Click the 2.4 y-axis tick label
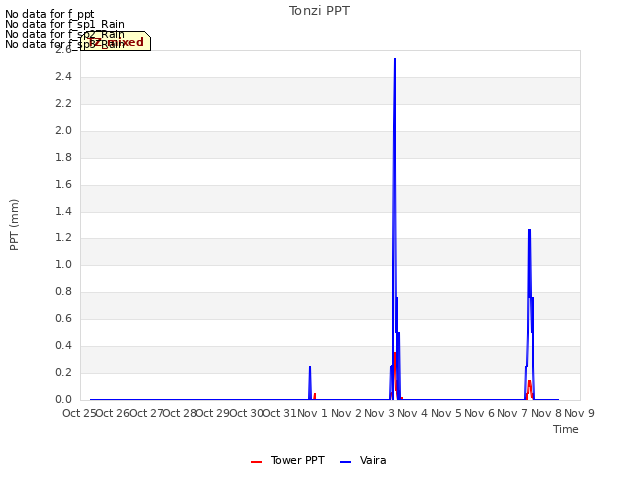 pyautogui.click(x=63, y=77)
